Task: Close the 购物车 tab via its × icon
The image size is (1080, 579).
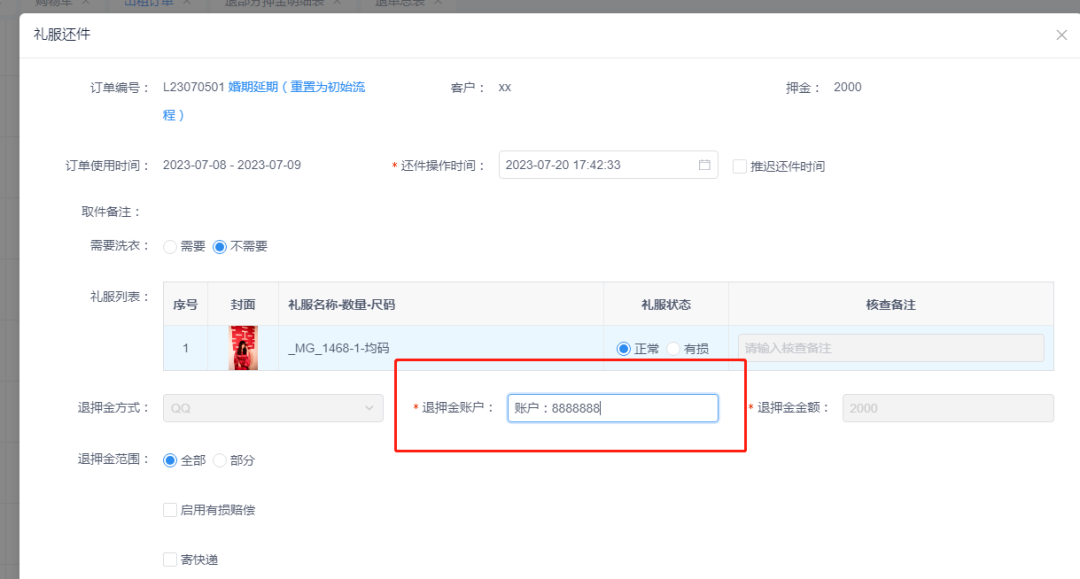Action: (83, 4)
